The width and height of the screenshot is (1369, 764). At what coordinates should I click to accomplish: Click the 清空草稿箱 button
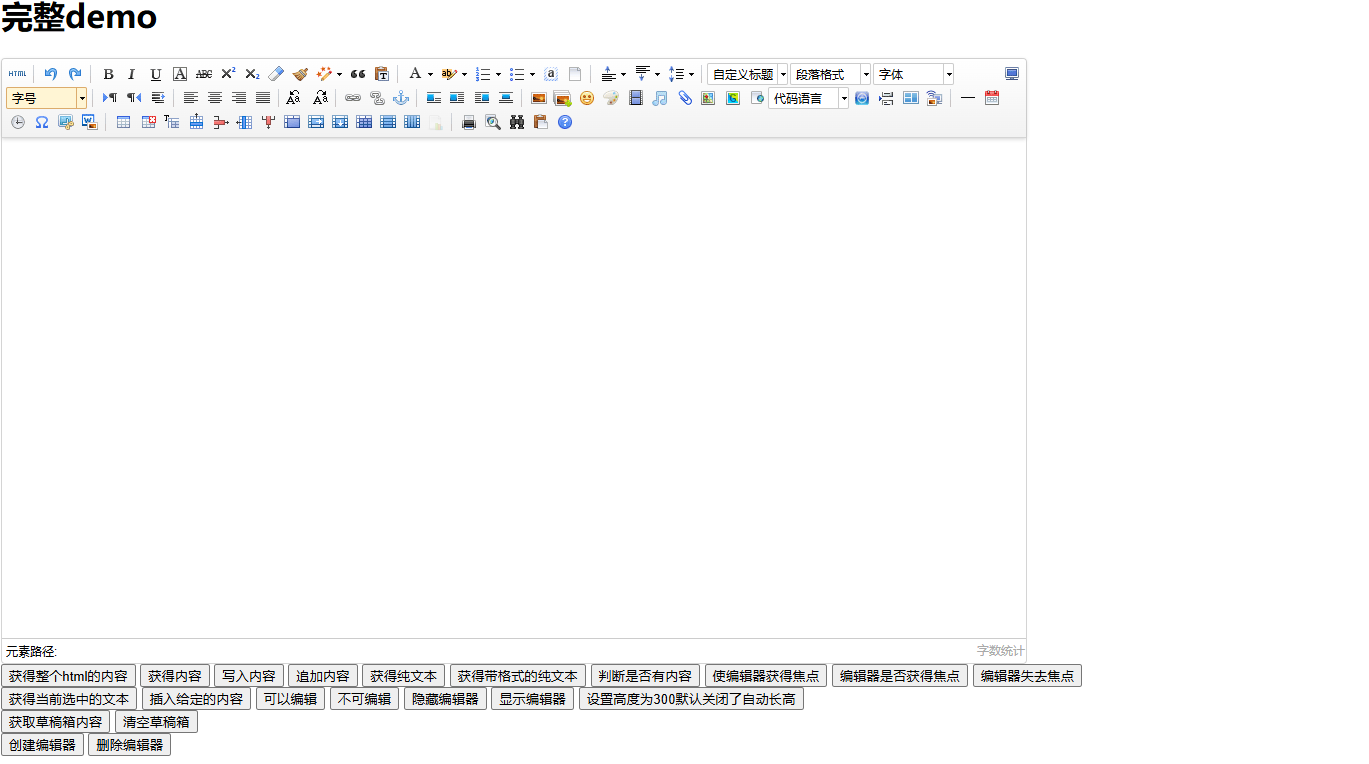(155, 721)
